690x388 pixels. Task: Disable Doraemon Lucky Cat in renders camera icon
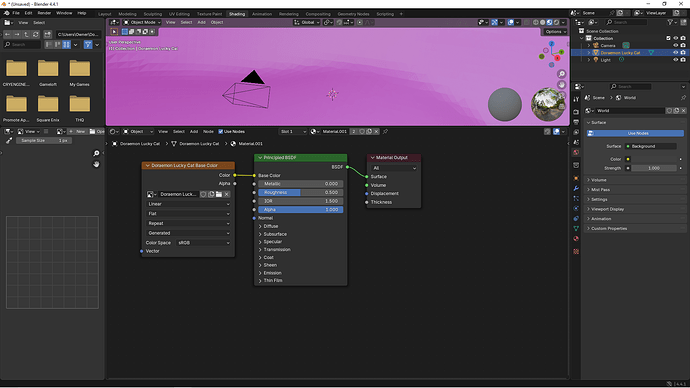(x=683, y=52)
